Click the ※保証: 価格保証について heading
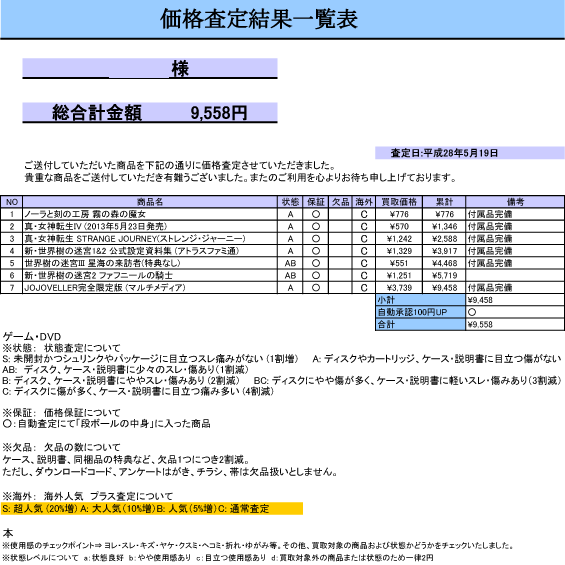The height and width of the screenshot is (565, 565). [61, 412]
